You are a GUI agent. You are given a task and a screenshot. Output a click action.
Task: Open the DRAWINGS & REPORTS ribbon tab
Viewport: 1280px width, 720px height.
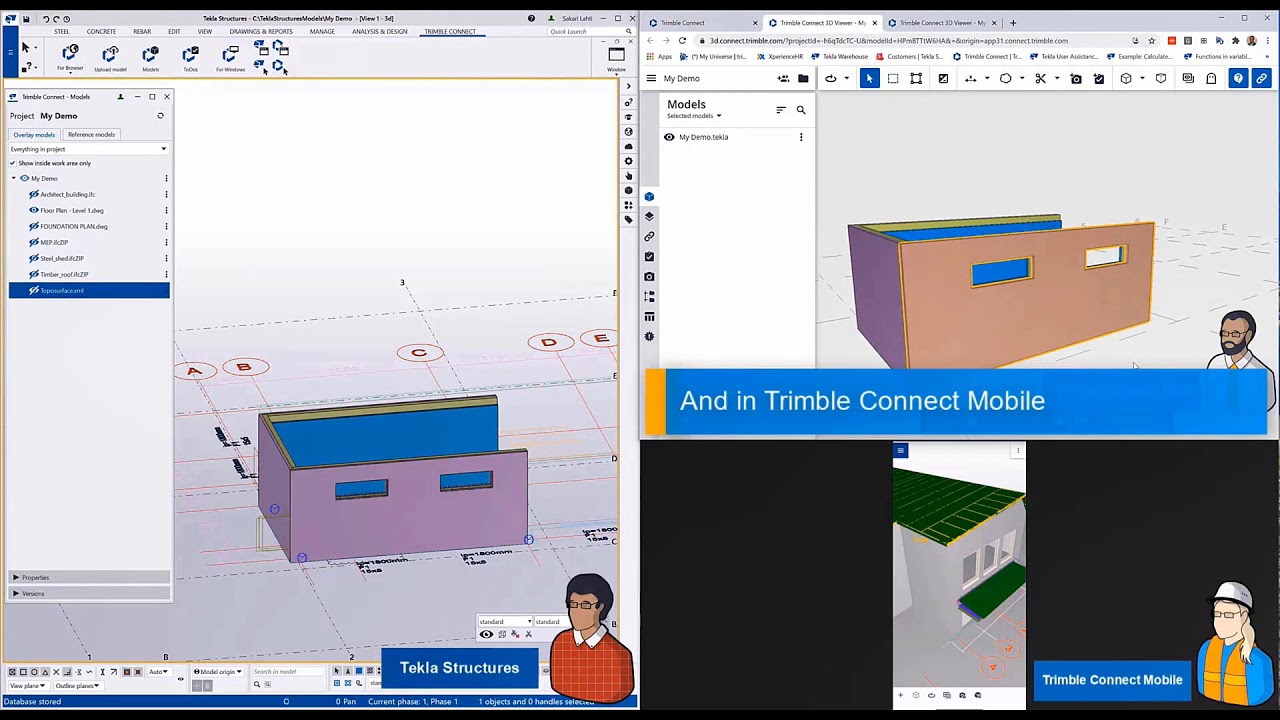tap(261, 31)
